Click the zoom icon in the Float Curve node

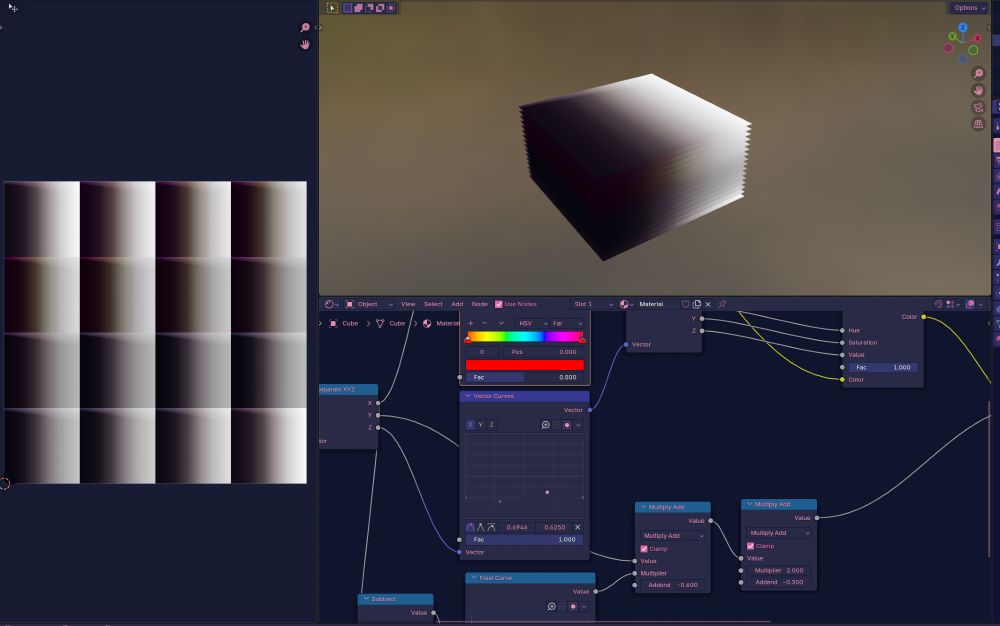(552, 606)
